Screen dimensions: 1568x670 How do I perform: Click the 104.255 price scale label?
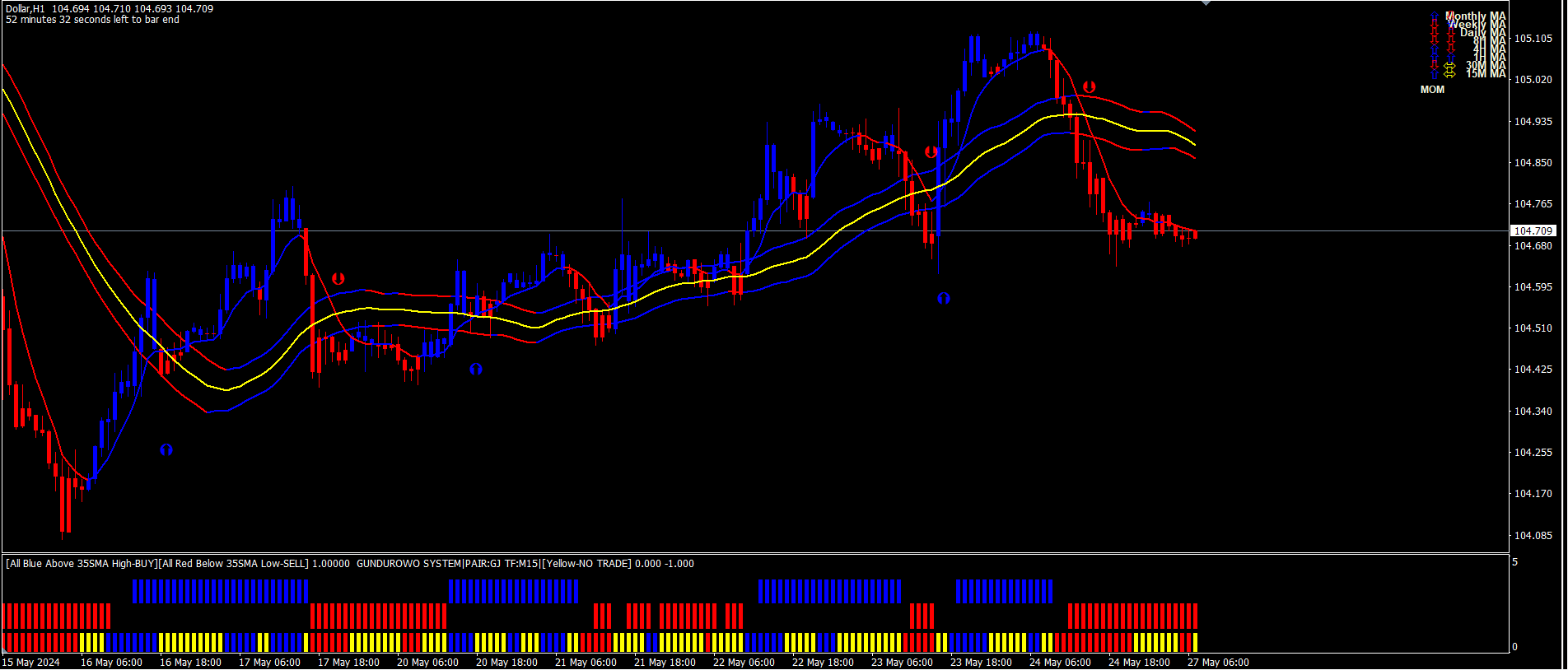tap(1533, 453)
